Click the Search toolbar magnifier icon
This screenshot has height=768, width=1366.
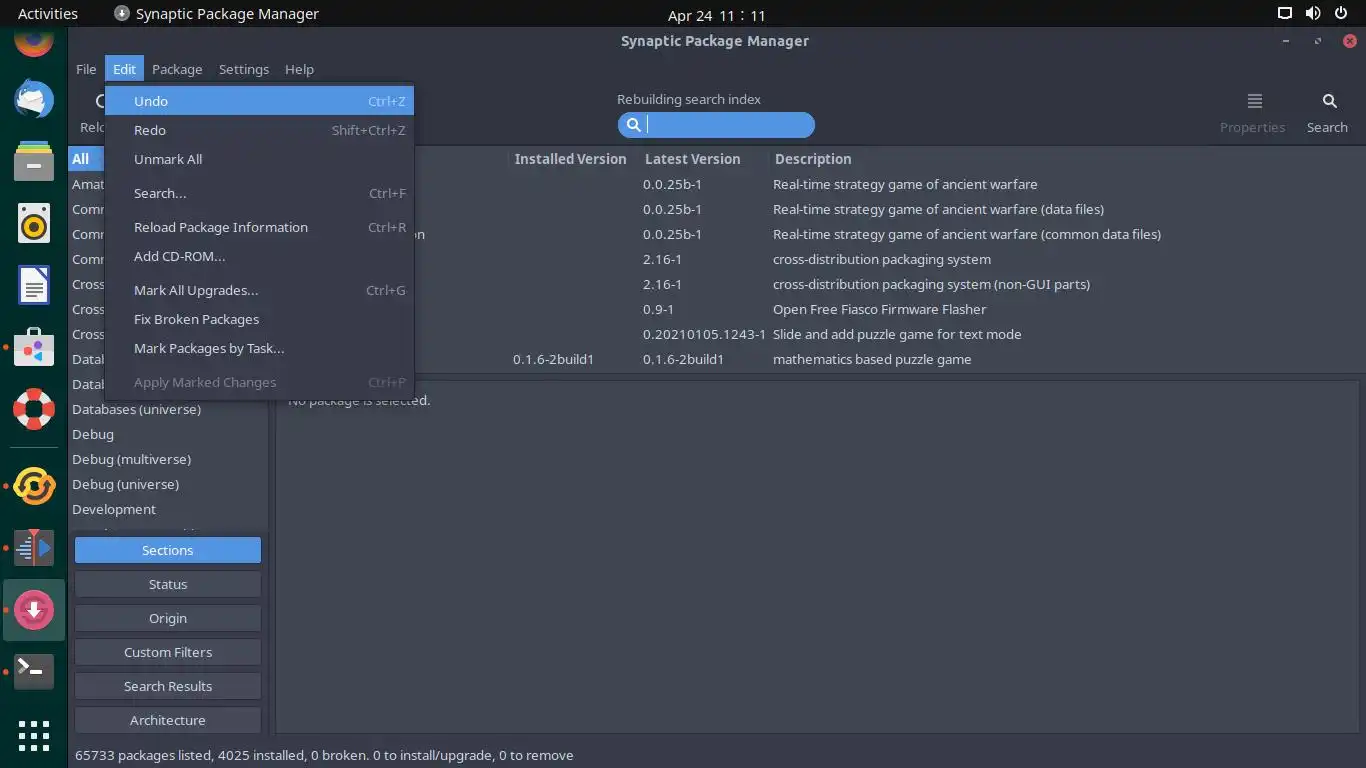pyautogui.click(x=1329, y=101)
